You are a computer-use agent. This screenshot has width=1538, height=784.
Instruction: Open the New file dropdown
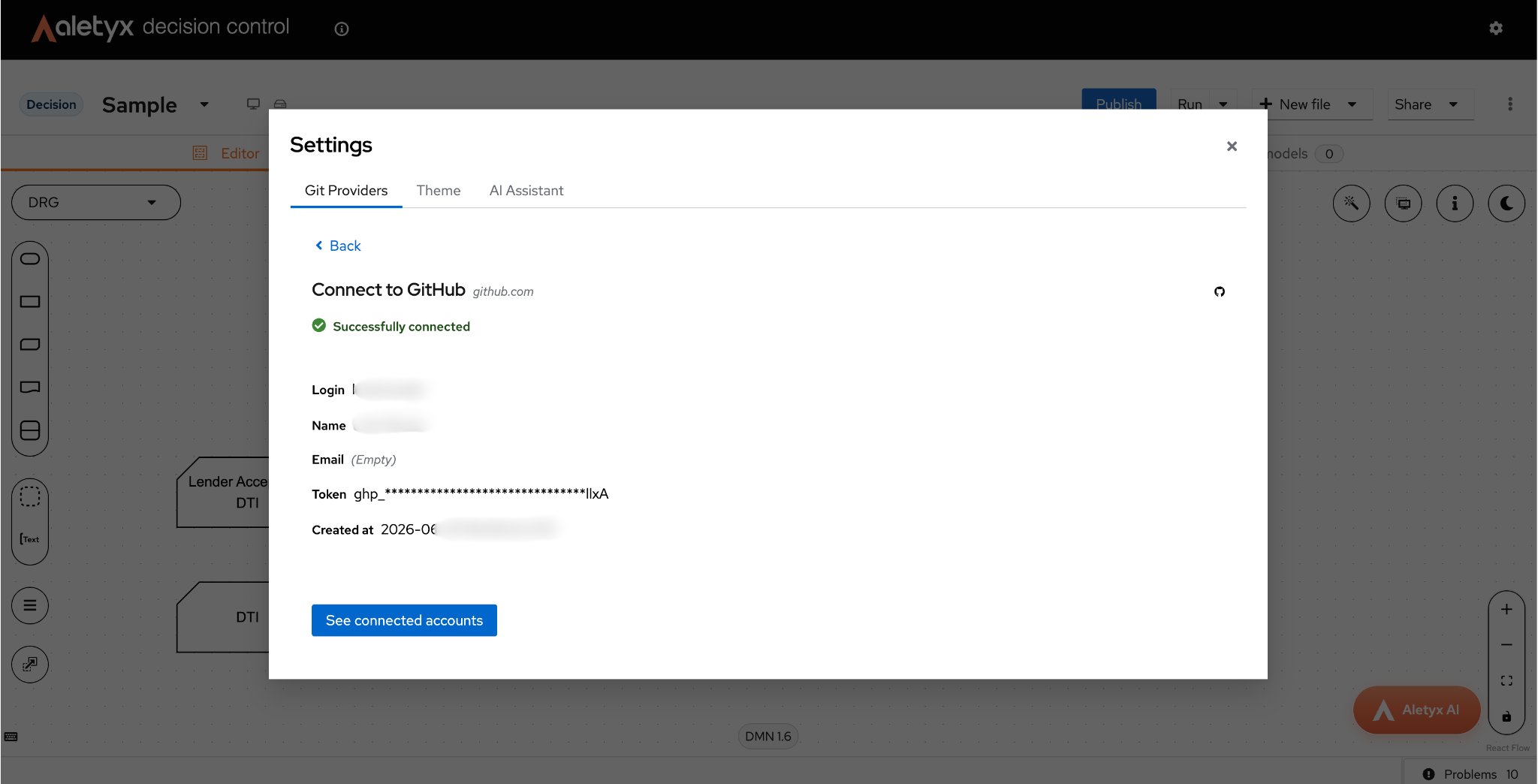[x=1312, y=104]
